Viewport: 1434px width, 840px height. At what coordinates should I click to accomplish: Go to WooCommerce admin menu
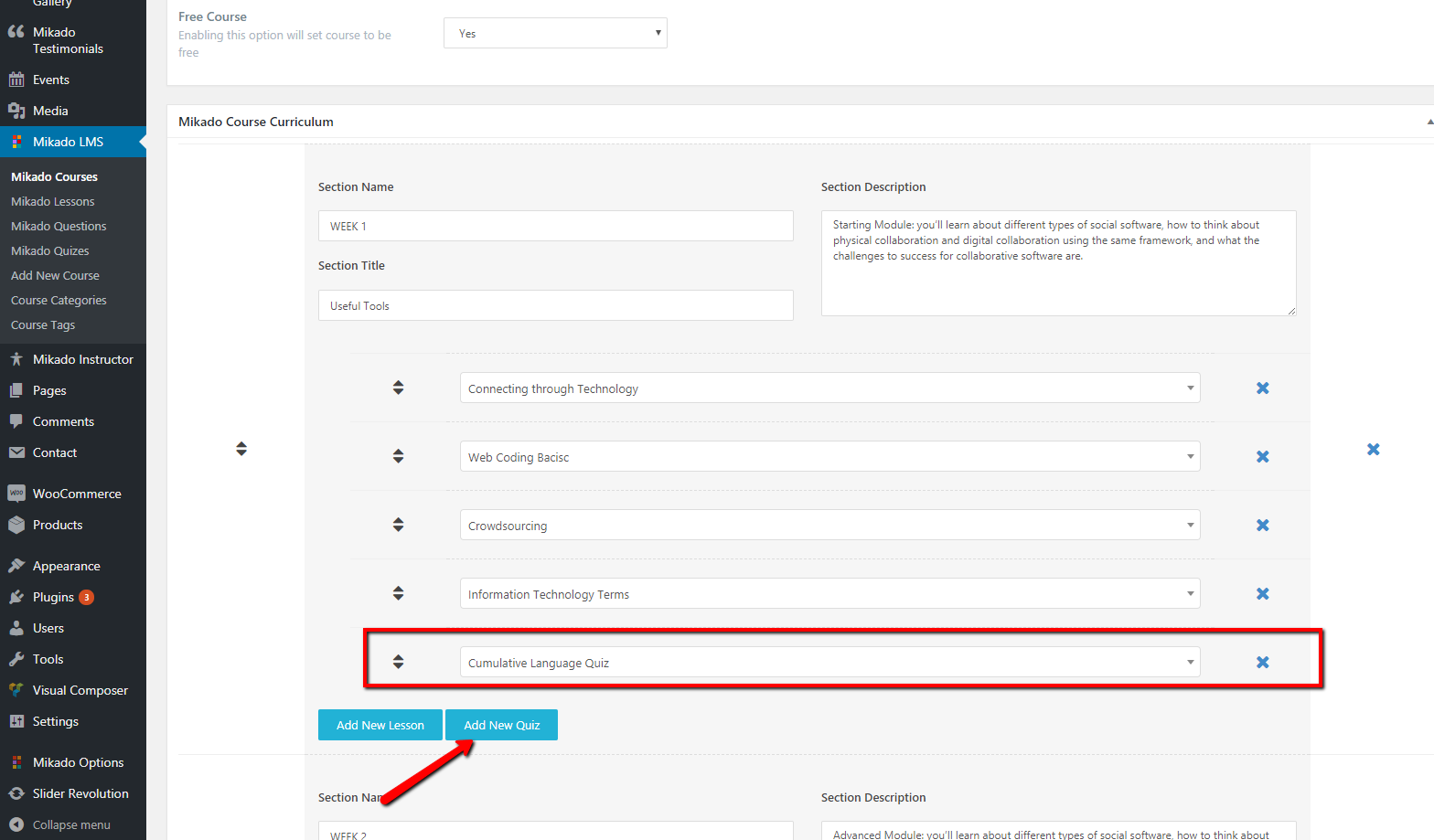73,494
